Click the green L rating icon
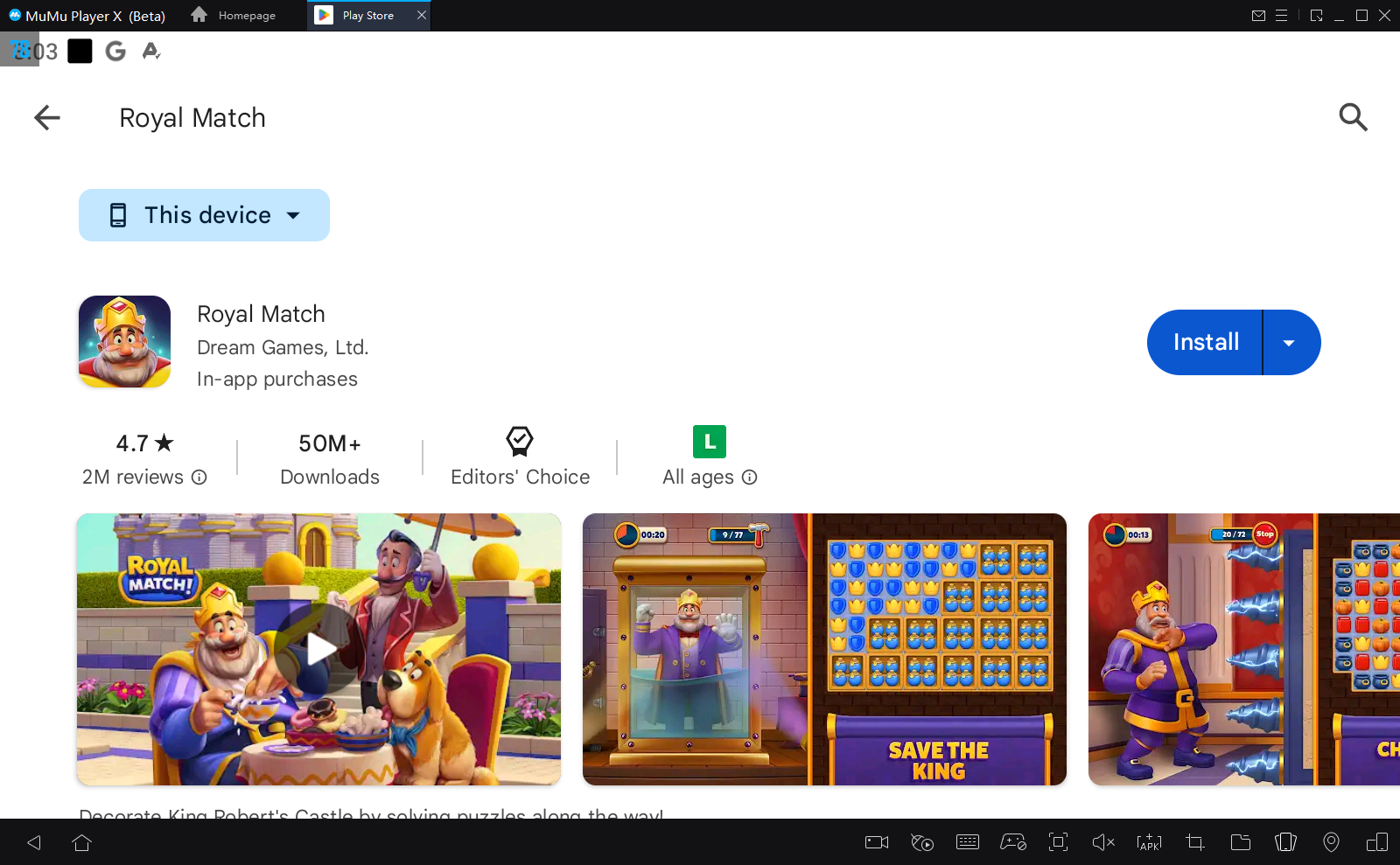Screen dimensions: 1400x865 pos(710,442)
